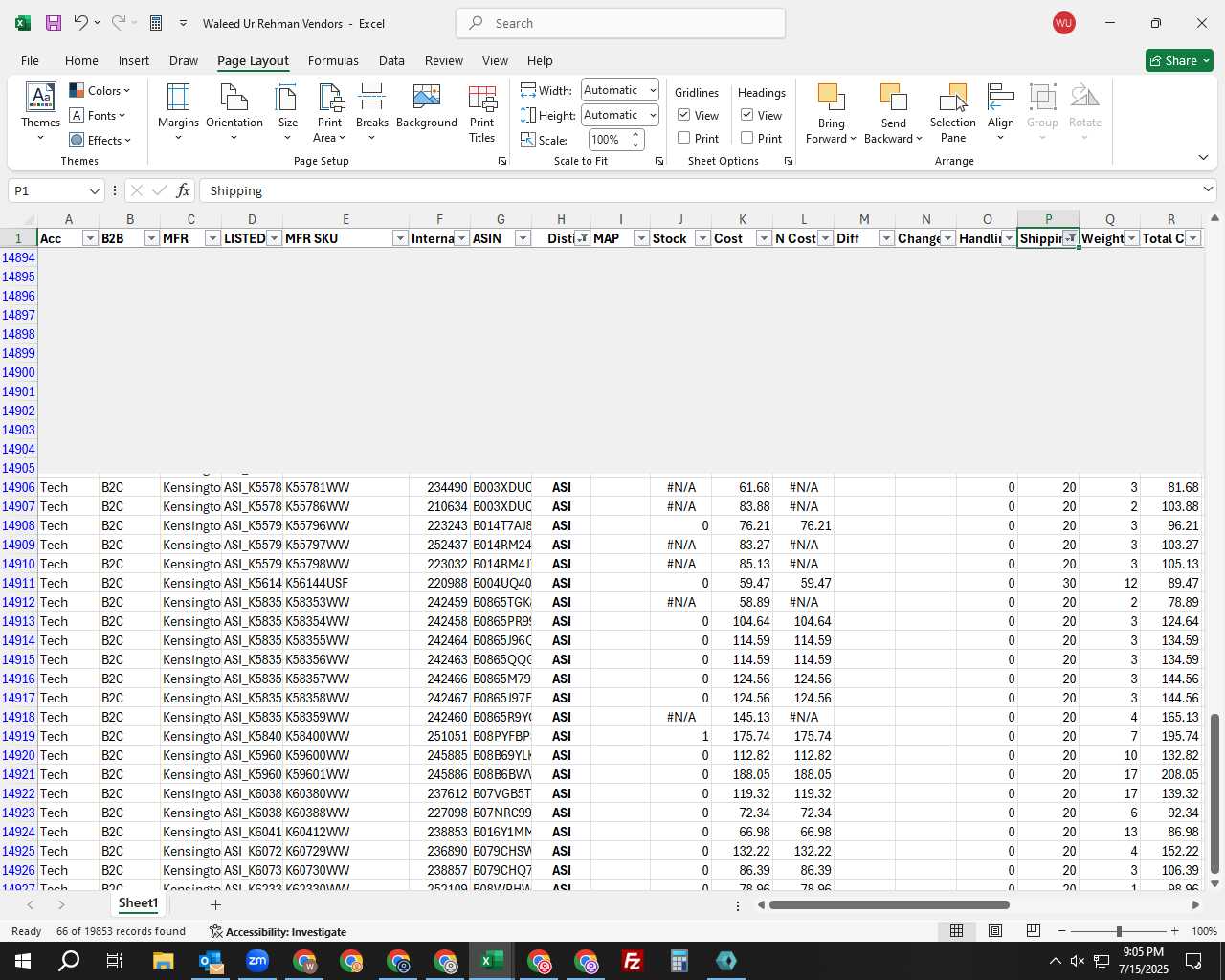This screenshot has width=1225, height=980.
Task: Collapse the ribbon with the chevron
Action: pos(1203,157)
